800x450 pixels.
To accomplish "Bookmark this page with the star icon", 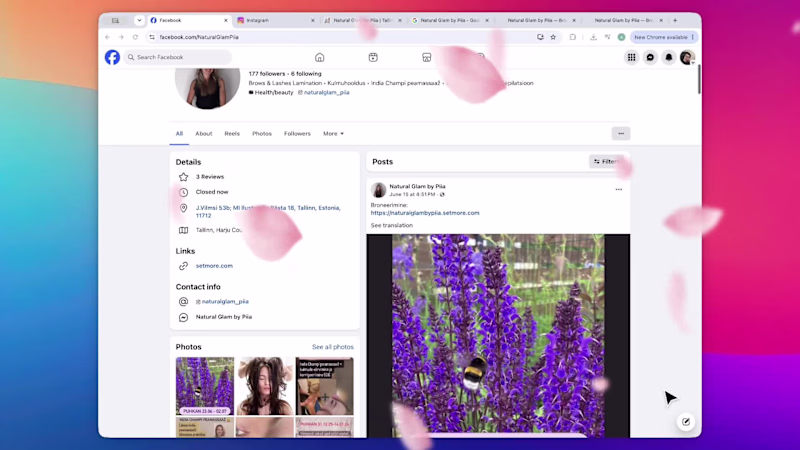I will pyautogui.click(x=553, y=37).
